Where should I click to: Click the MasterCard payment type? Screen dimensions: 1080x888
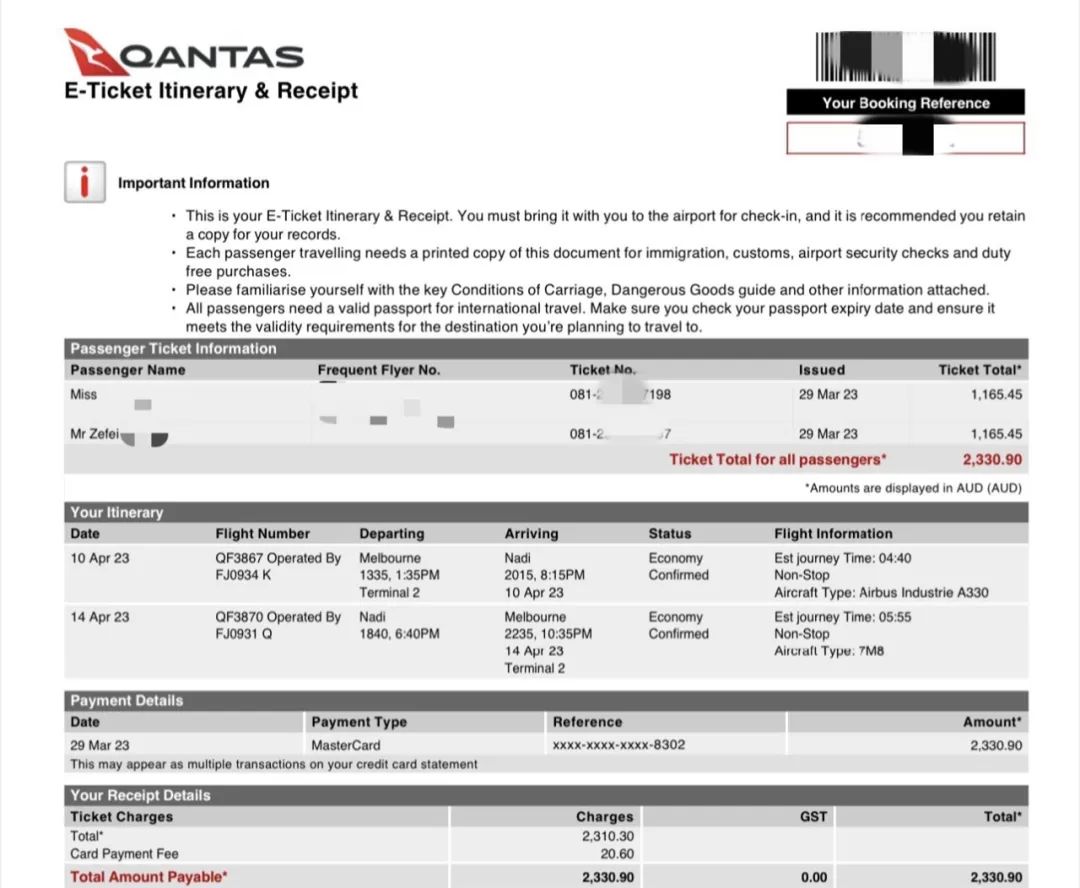pos(346,745)
